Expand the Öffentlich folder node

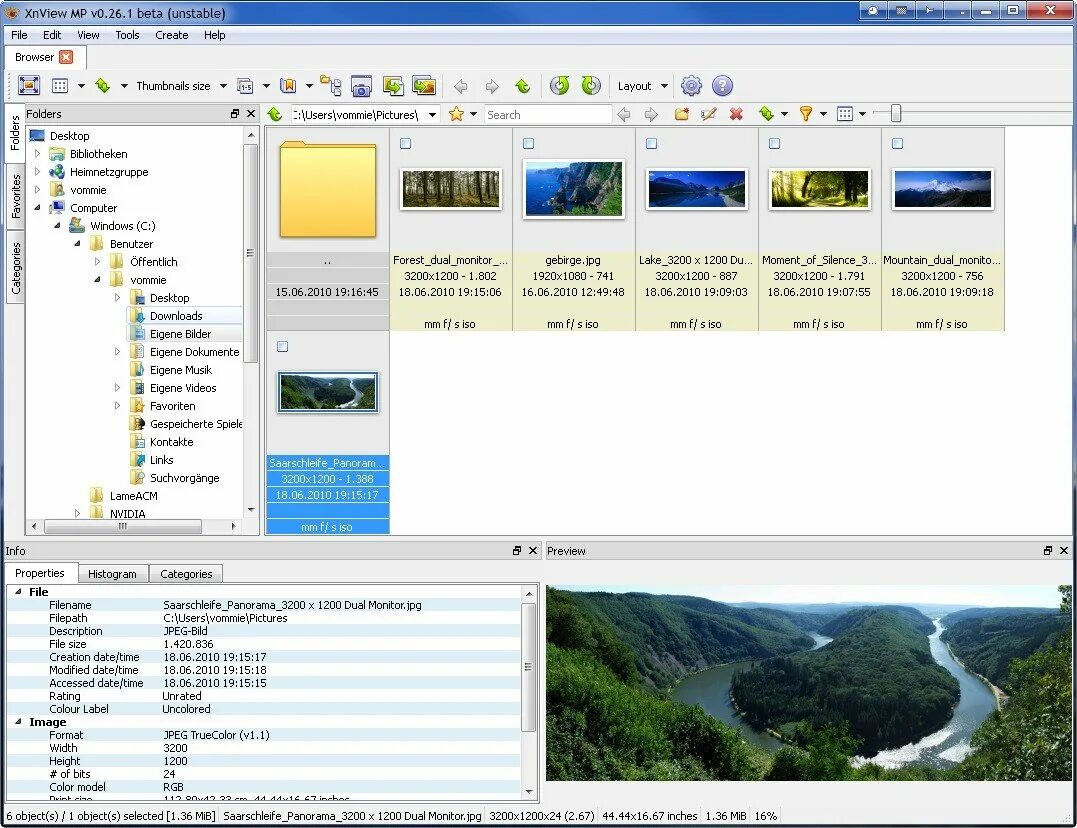coord(98,262)
